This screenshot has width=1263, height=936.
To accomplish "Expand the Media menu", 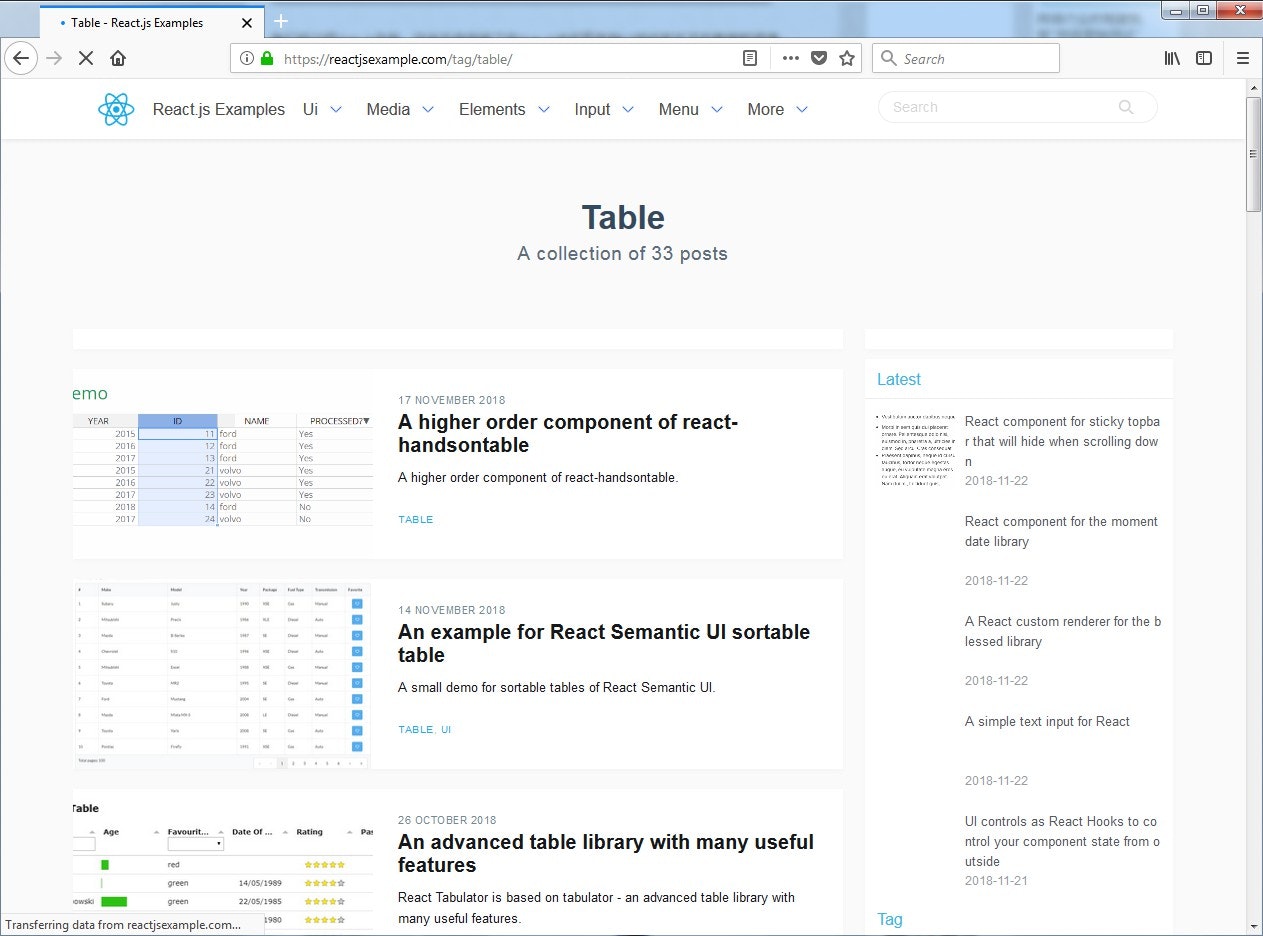I will coord(400,109).
